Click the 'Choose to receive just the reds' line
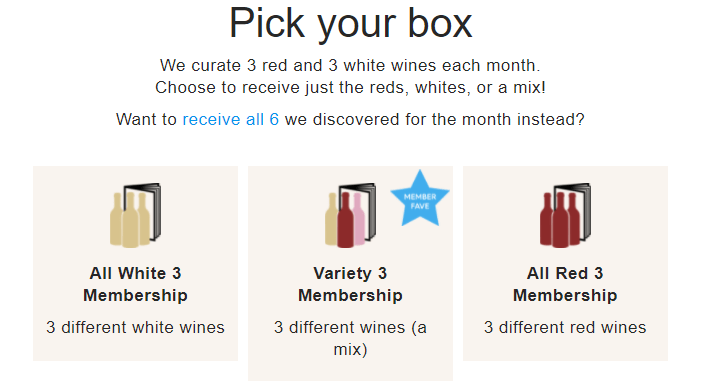 pos(350,87)
